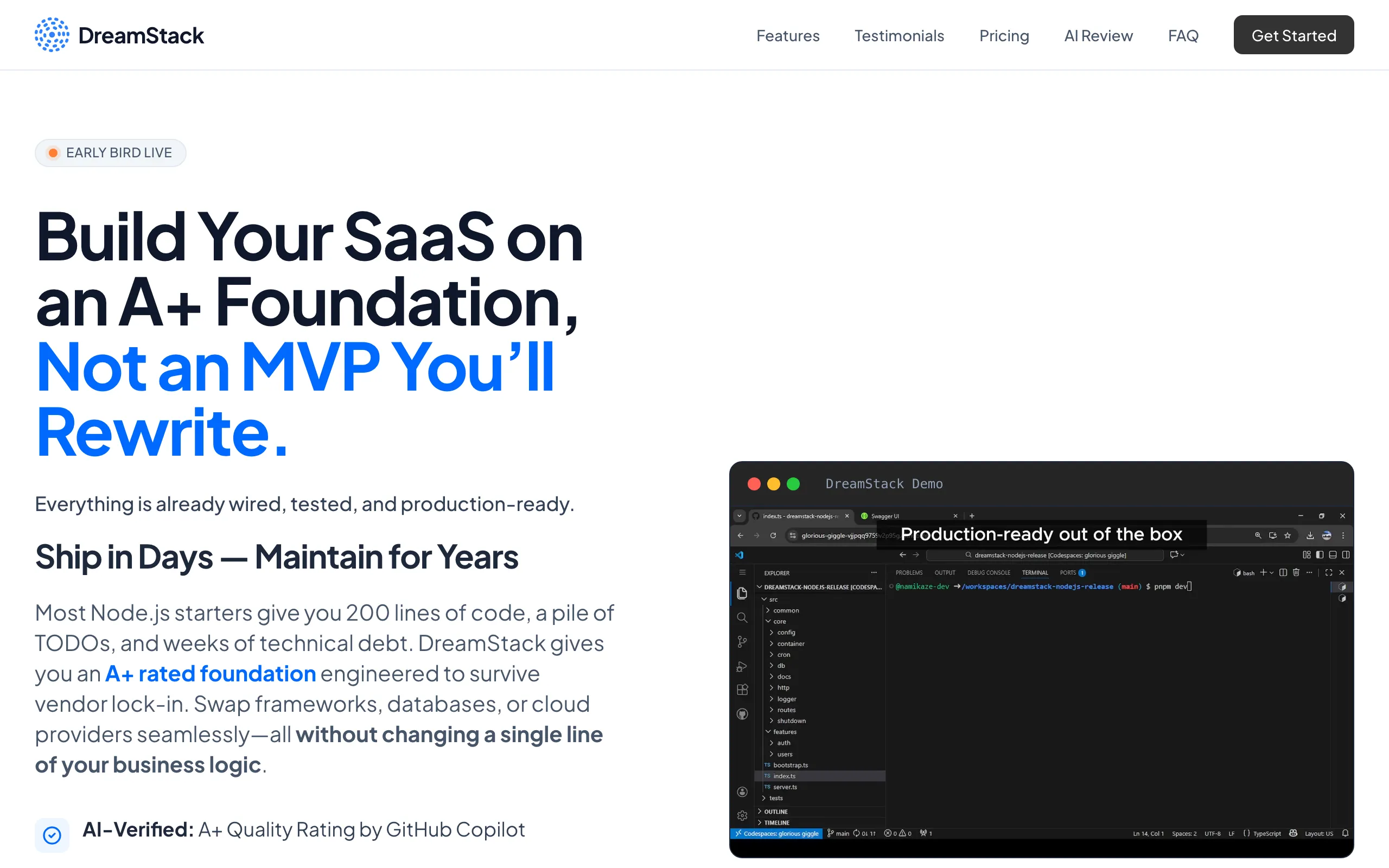Click the command center search field in demo
1389x868 pixels.
click(x=1044, y=554)
